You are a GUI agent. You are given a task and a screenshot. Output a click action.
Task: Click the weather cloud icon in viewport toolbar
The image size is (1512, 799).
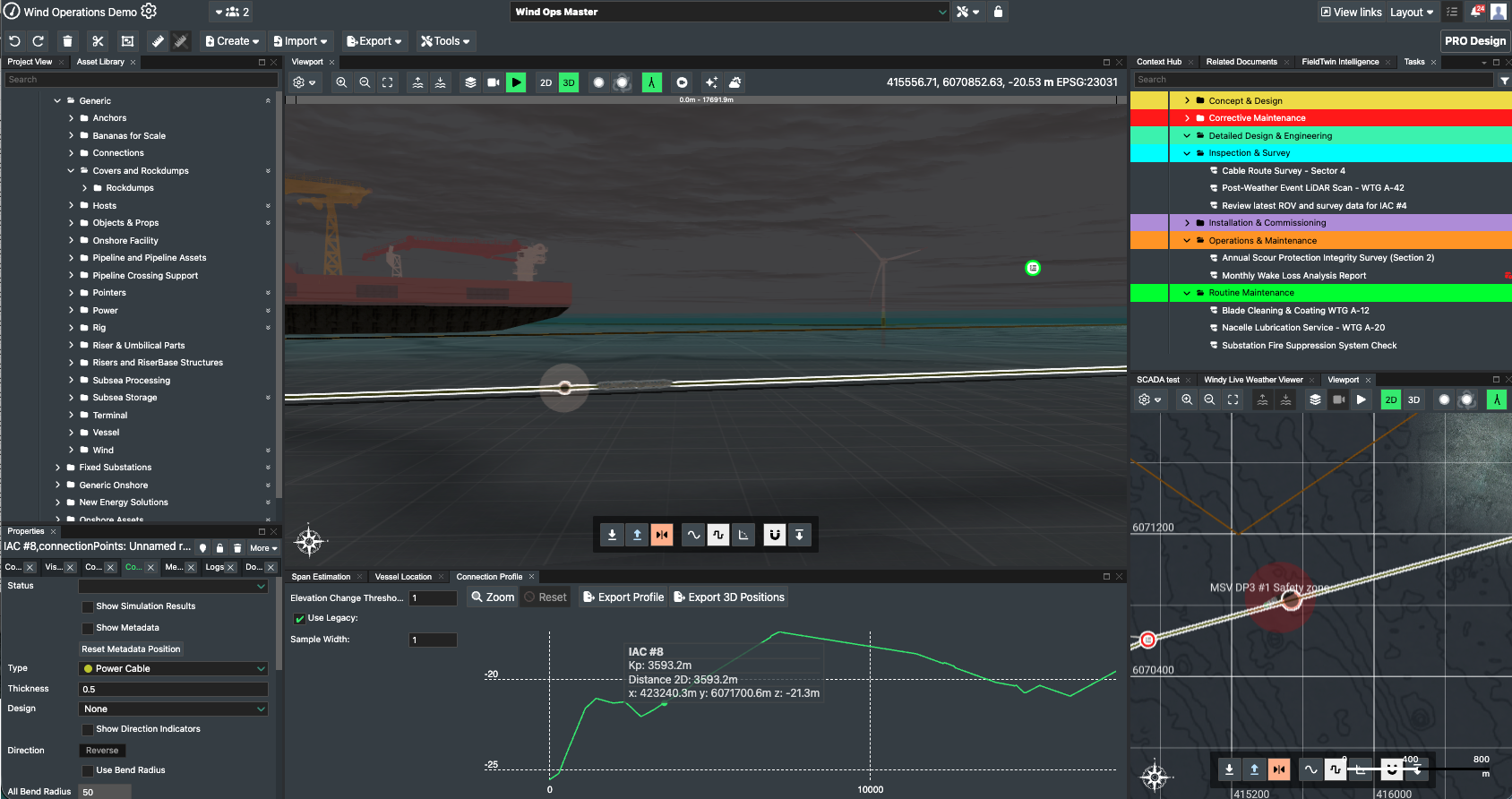tap(735, 82)
